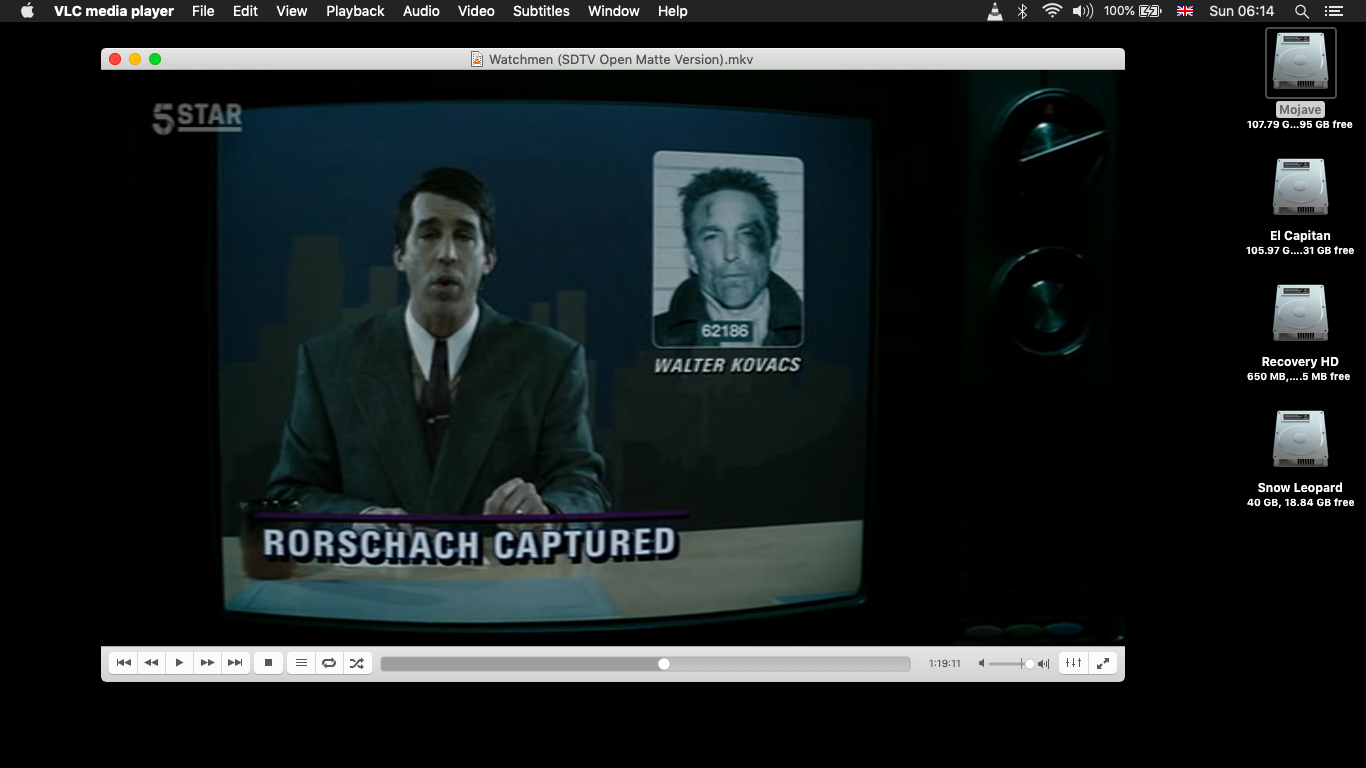Screen dimensions: 1366x768
Task: Adjust the volume slider
Action: [1012, 664]
